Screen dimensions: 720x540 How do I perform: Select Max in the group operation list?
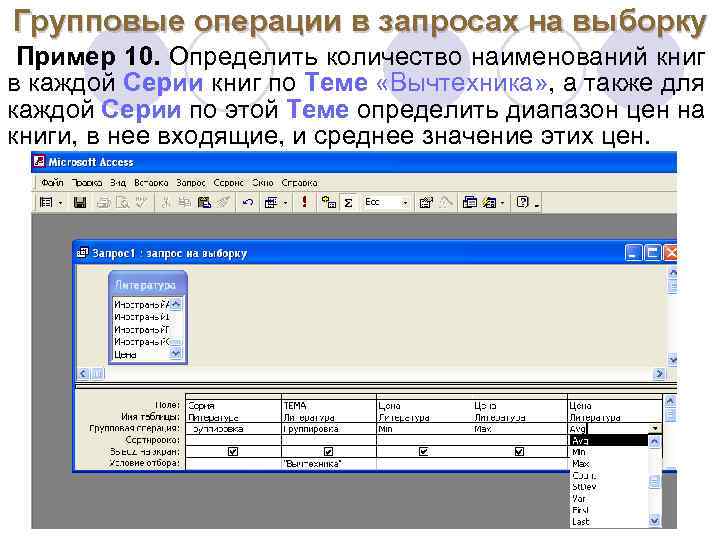(608, 464)
